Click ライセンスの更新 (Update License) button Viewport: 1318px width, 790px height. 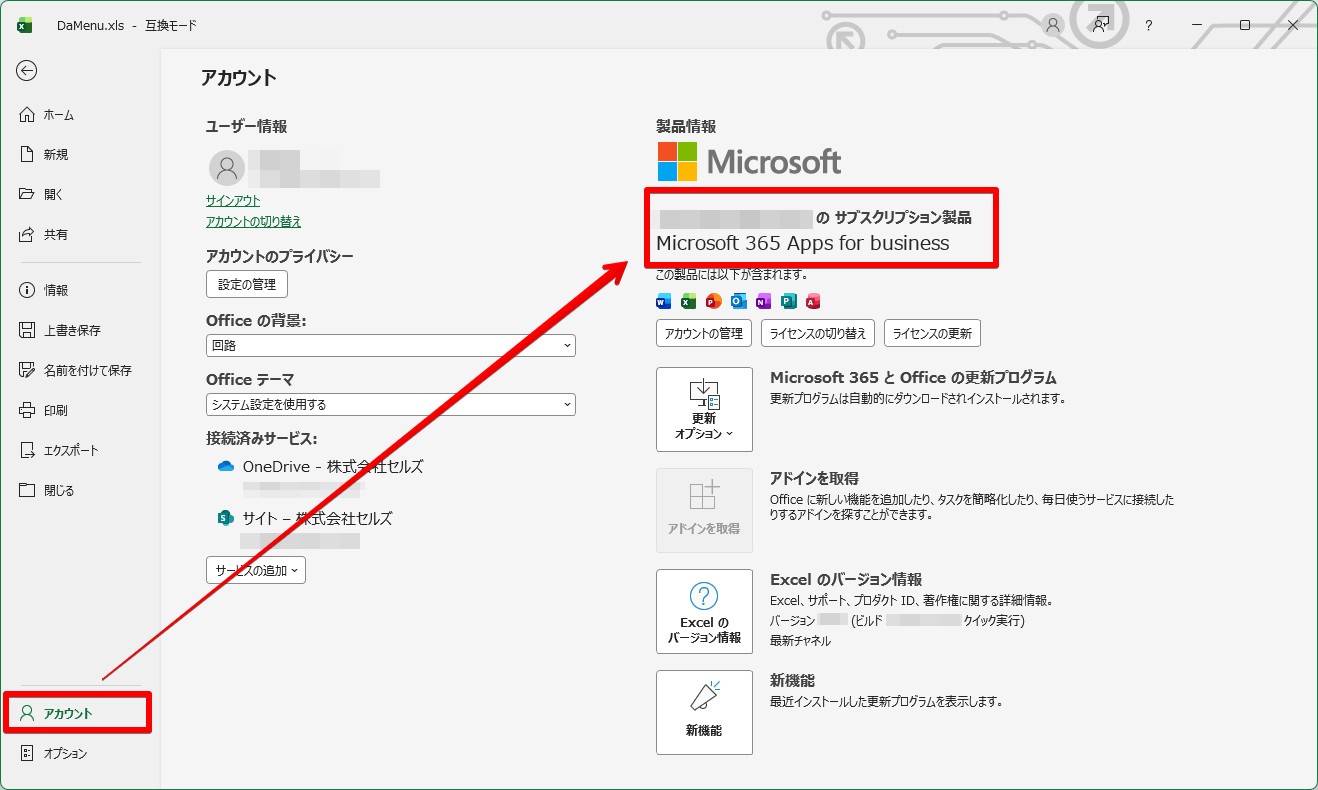pos(932,333)
